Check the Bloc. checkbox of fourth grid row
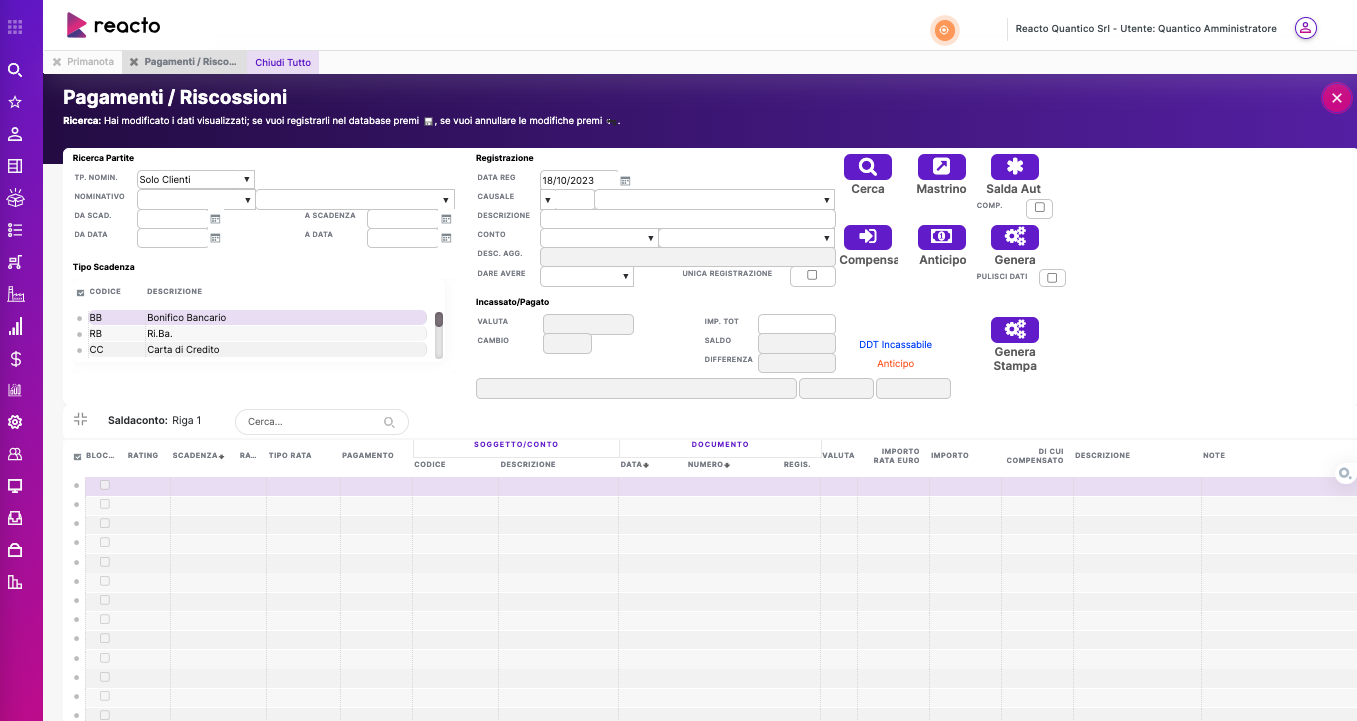Viewport: 1357px width, 721px height. 105,542
